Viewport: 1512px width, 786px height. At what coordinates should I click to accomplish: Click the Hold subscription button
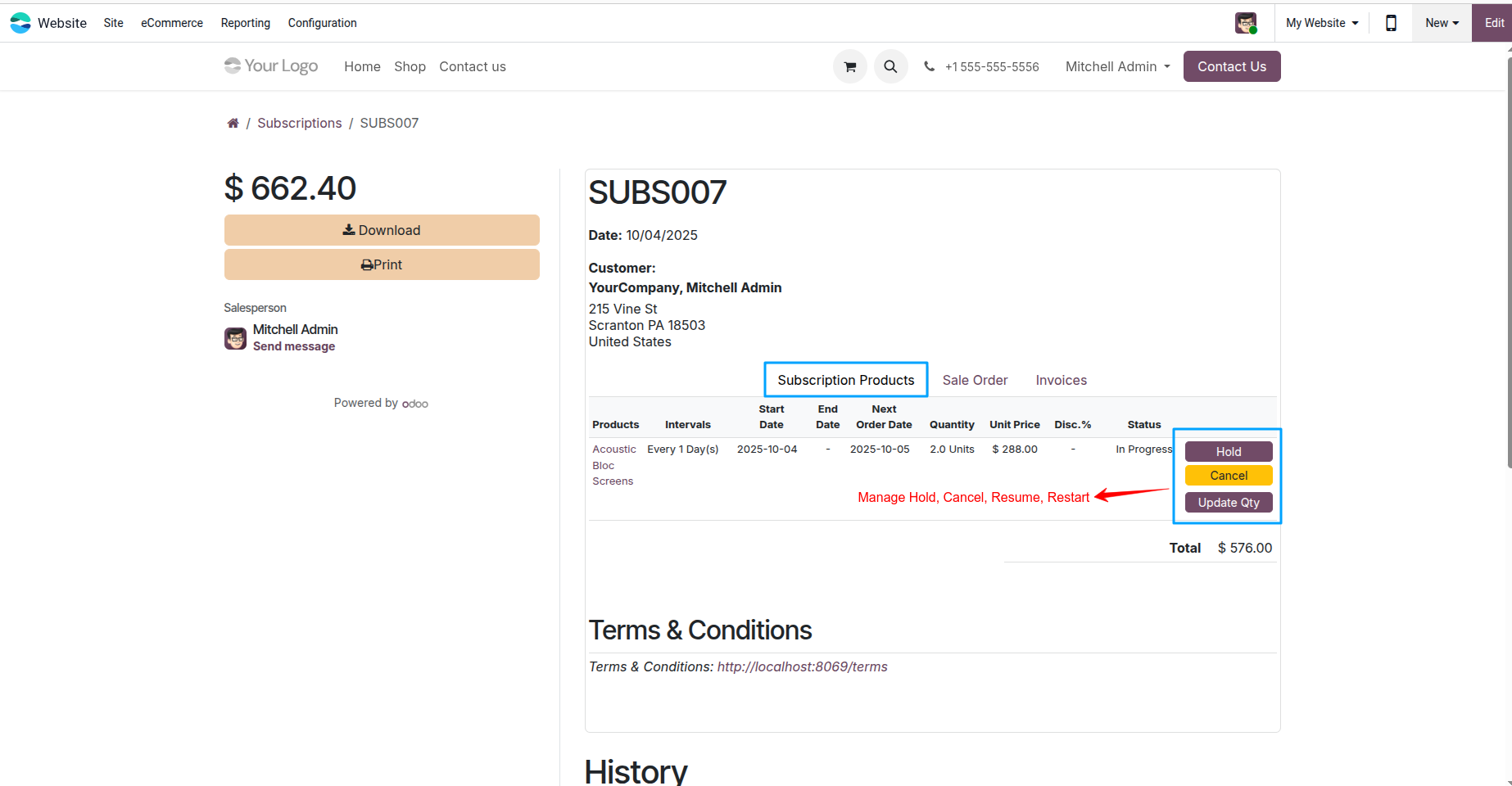pos(1229,451)
